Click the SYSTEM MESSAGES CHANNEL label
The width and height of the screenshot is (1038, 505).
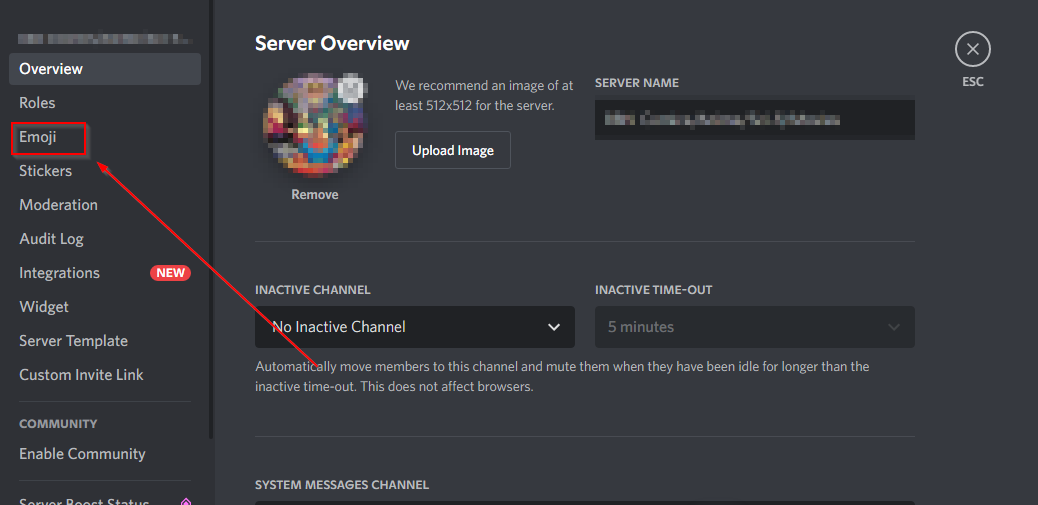[x=342, y=485]
